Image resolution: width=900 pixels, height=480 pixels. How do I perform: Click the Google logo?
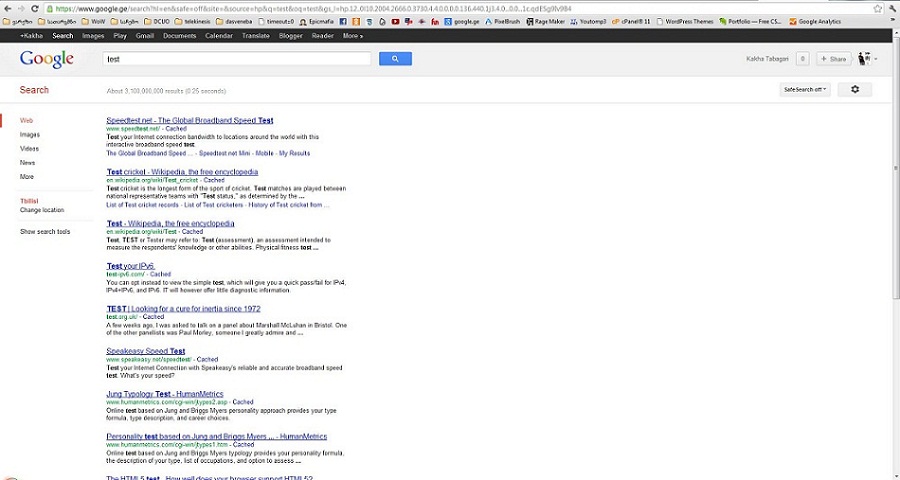(46, 59)
